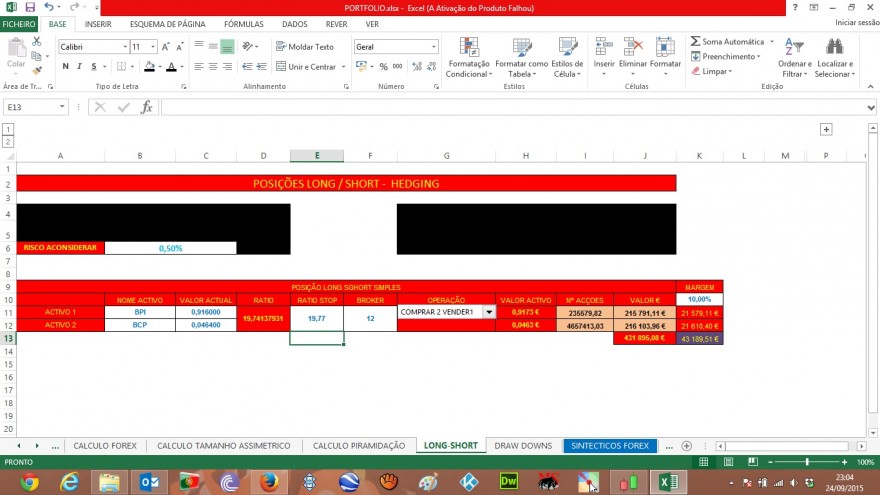Open the FÓRMULAS ribbon tab
This screenshot has height=495, width=880.
tap(244, 24)
